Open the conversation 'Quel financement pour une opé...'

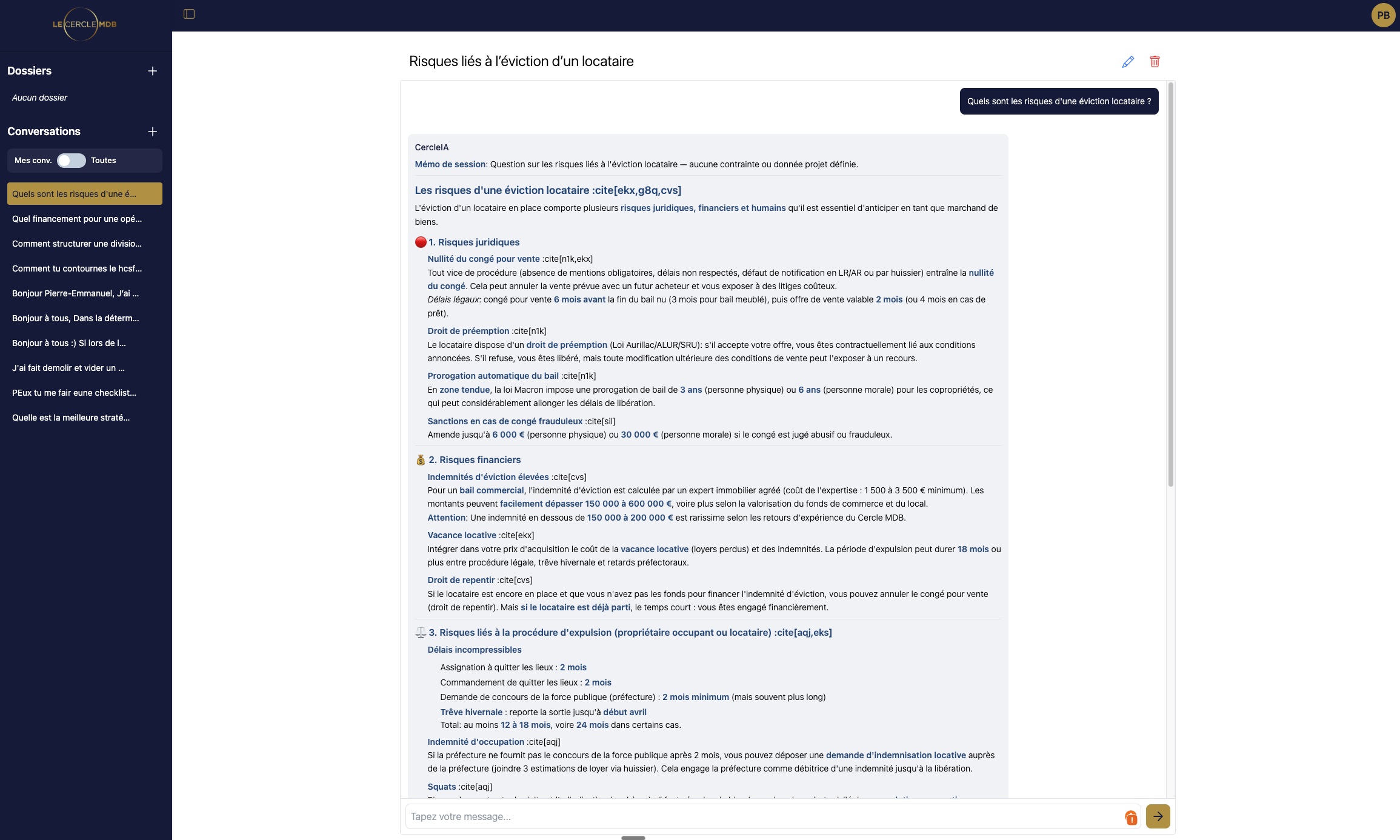78,219
